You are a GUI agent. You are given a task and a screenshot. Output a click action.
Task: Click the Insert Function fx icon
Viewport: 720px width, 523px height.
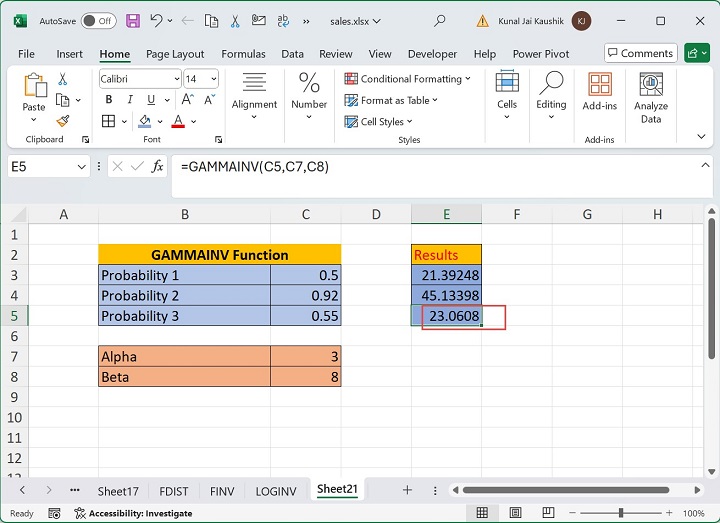157,167
